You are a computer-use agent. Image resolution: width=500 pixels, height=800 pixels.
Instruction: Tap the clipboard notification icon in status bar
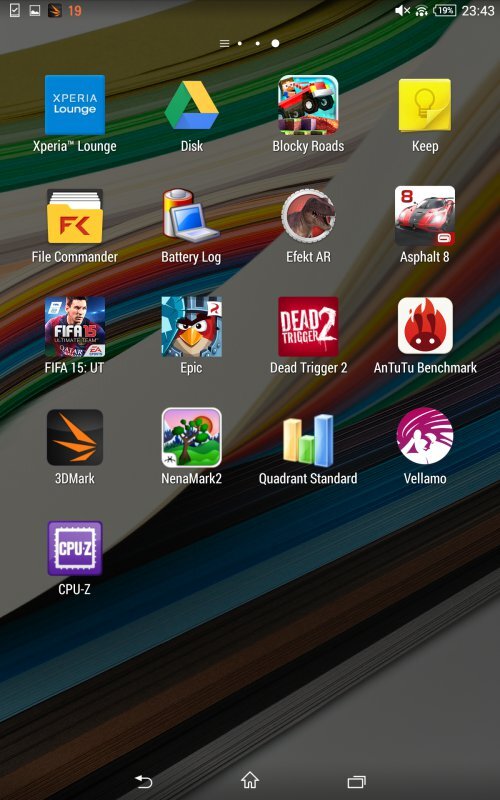click(15, 10)
